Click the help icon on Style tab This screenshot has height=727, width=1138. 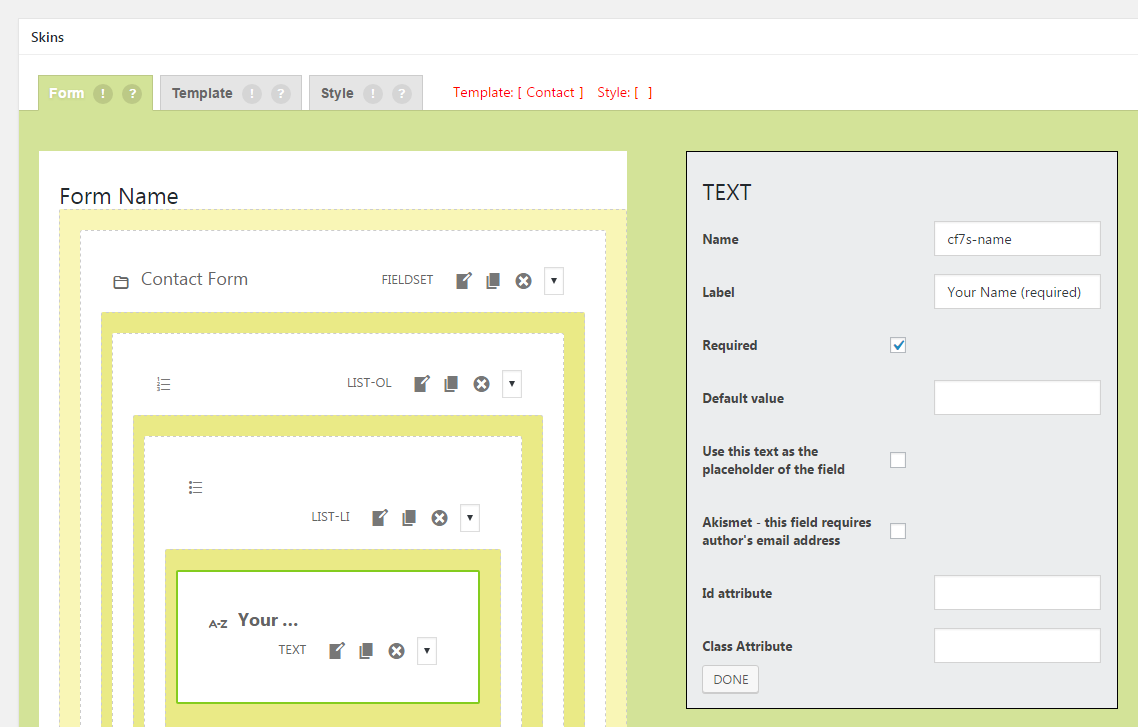point(401,94)
